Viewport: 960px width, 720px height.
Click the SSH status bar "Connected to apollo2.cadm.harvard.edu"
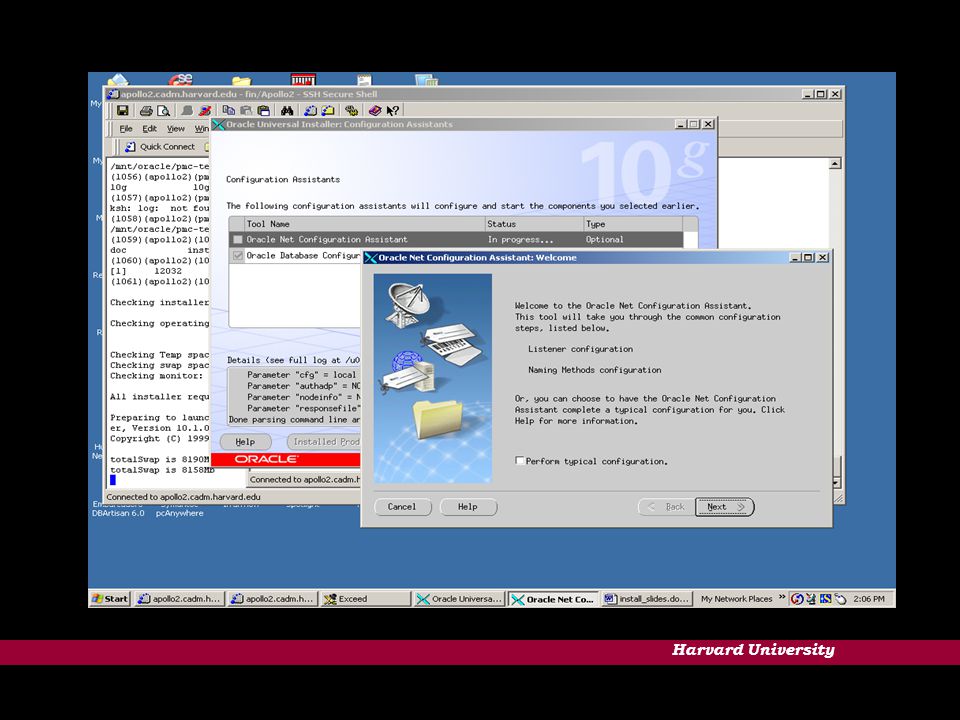click(184, 497)
